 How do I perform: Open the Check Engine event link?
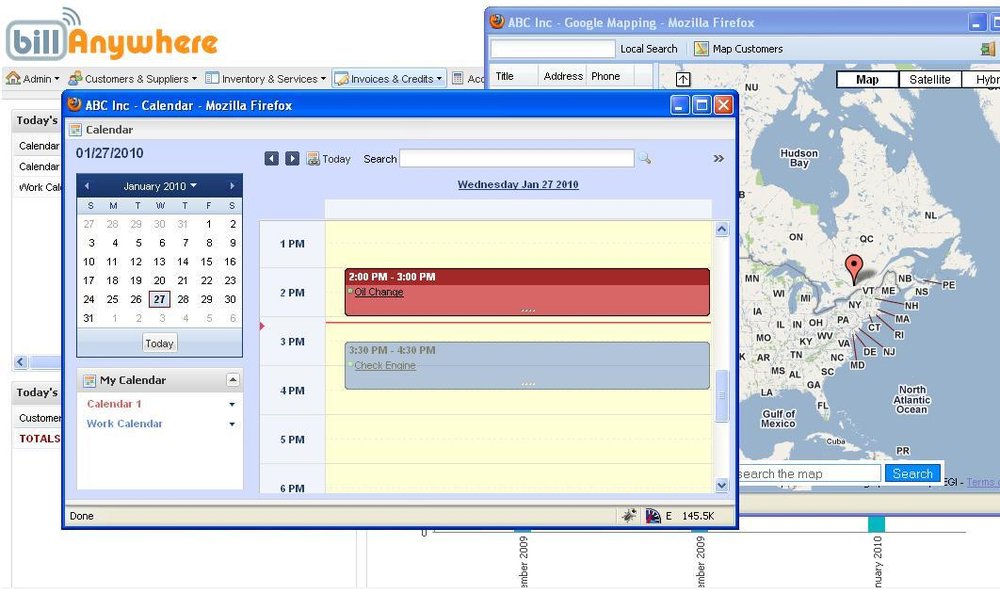pos(385,365)
